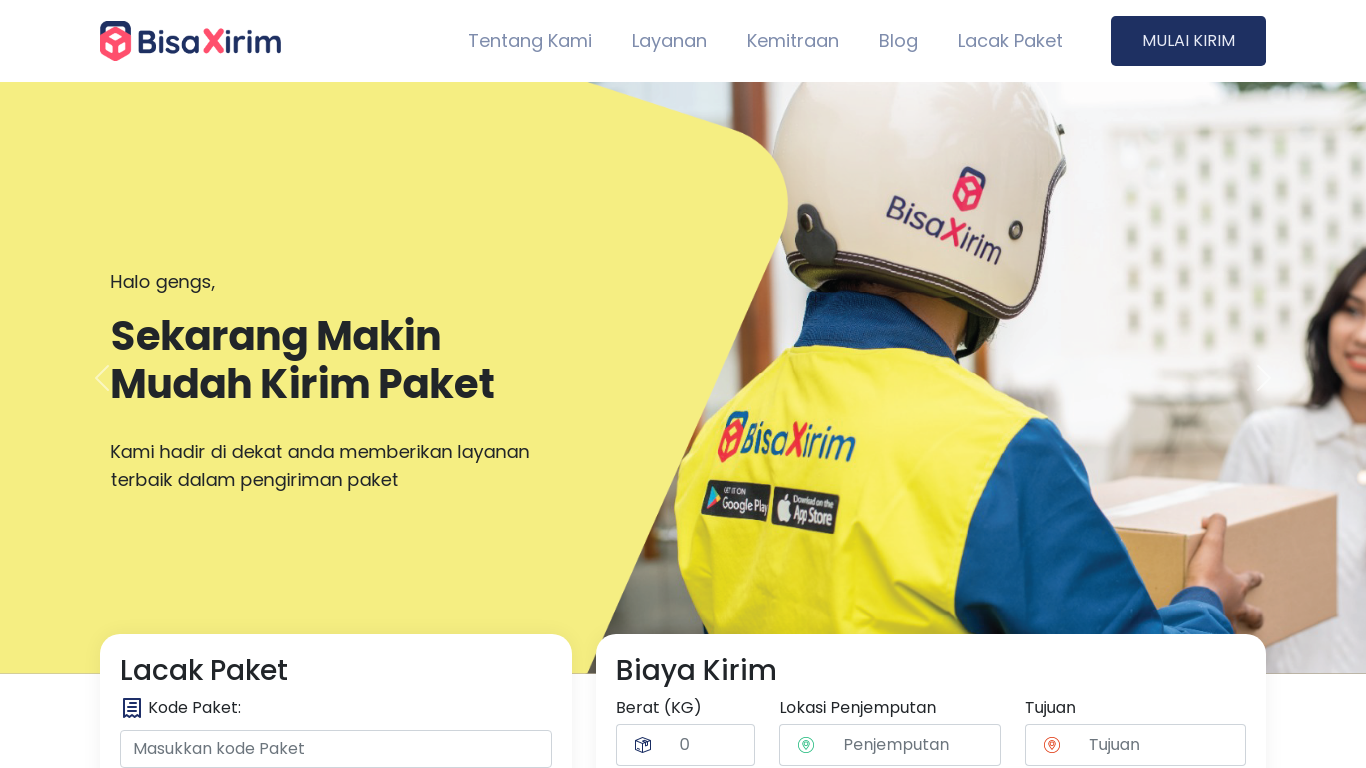Open the Layanan menu item
The width and height of the screenshot is (1366, 768).
pyautogui.click(x=669, y=41)
